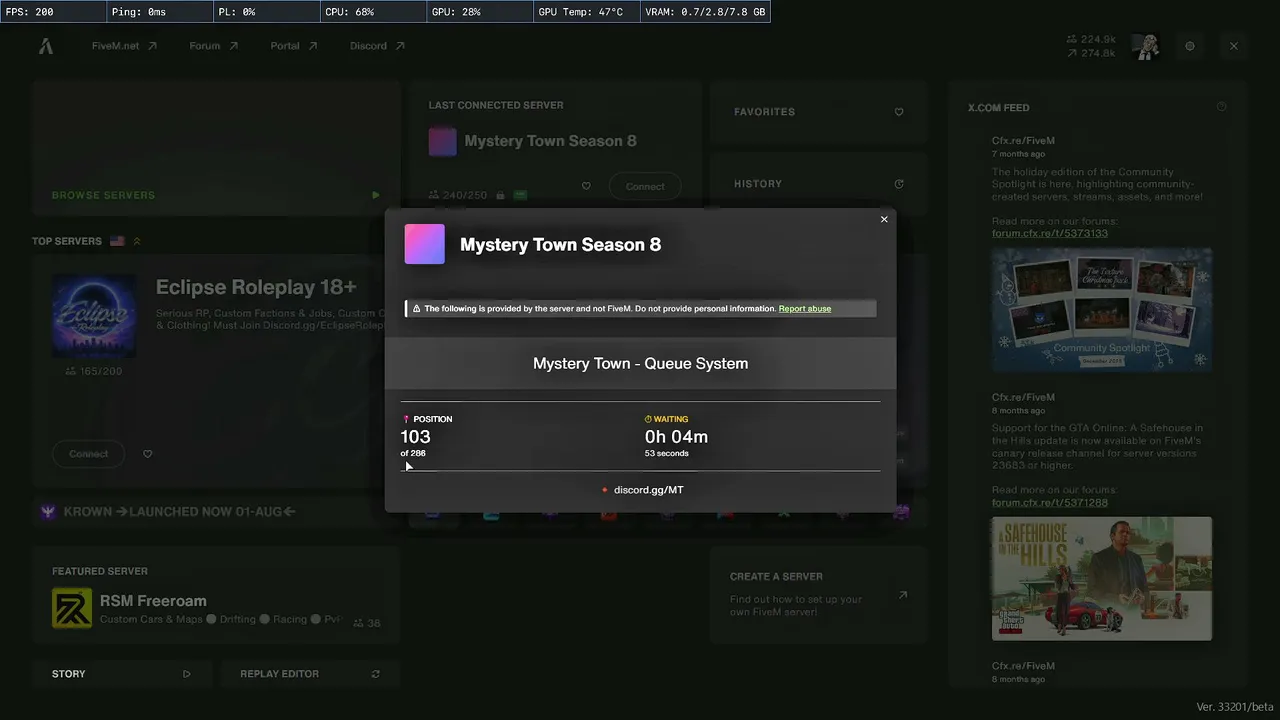Click the Report abuse link
Viewport: 1280px width, 720px height.
click(805, 309)
